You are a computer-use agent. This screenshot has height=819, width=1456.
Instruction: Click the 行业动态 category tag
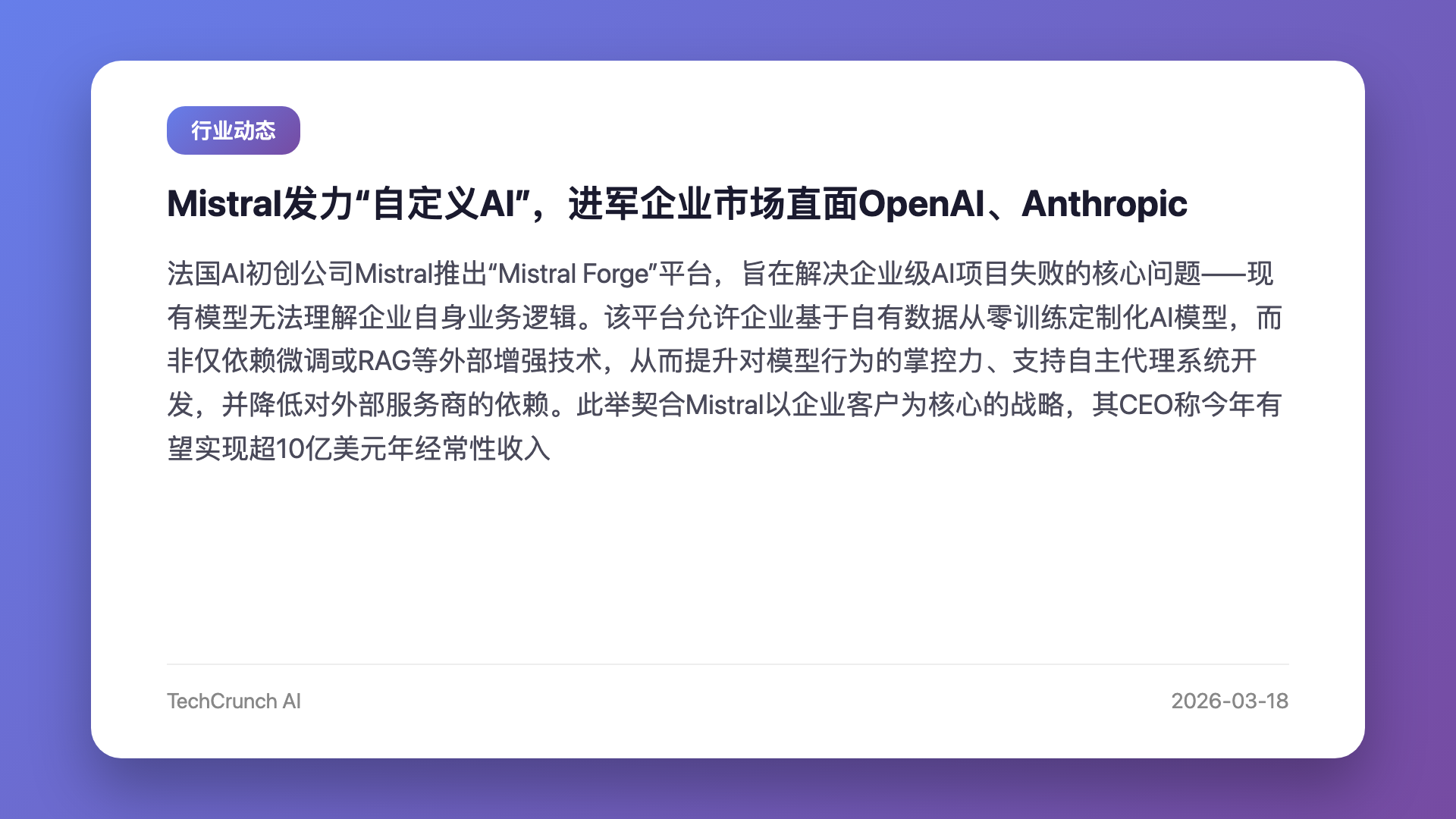[234, 130]
